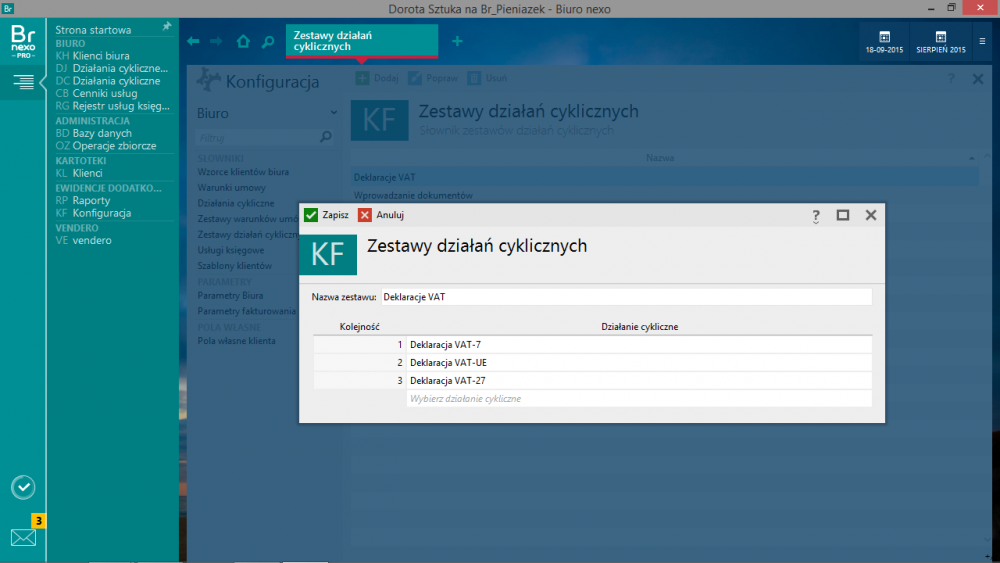1000x563 pixels.
Task: Open the hamburger menu in top-right corner
Action: pyautogui.click(x=982, y=41)
